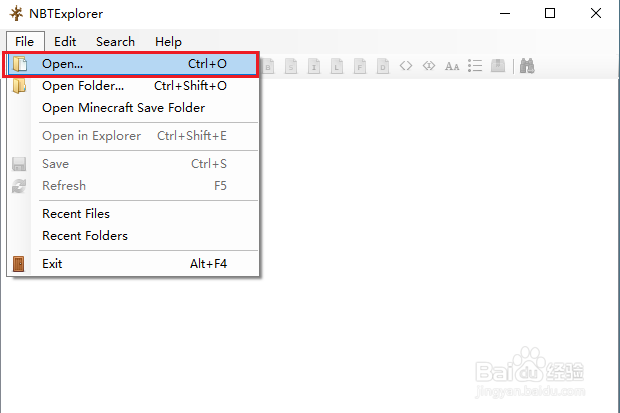This screenshot has height=413, width=620.
Task: Click the binoculars Find icon
Action: point(527,66)
